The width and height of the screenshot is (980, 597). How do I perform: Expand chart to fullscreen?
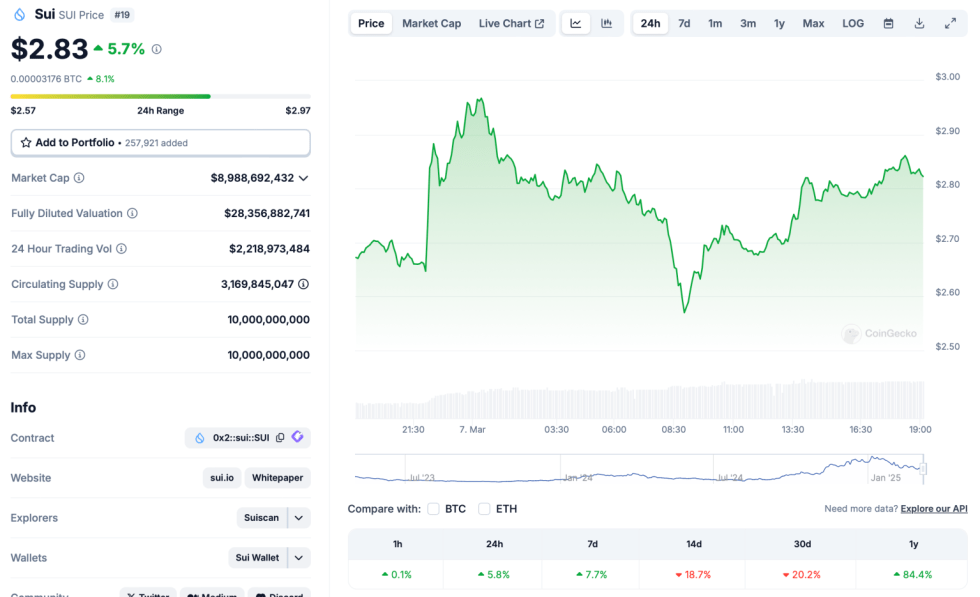click(x=950, y=23)
